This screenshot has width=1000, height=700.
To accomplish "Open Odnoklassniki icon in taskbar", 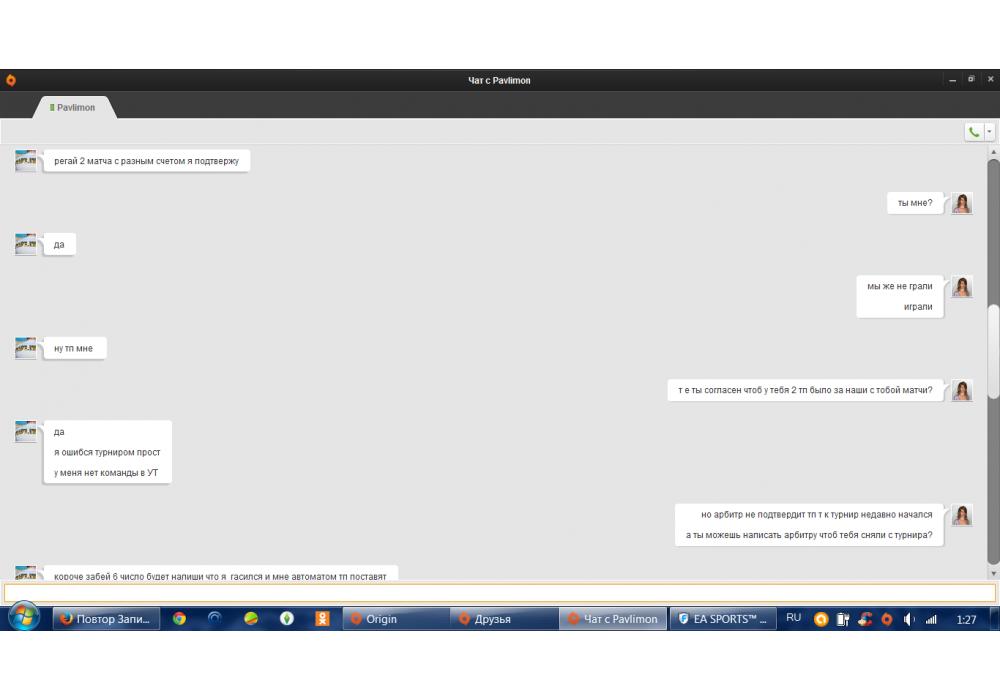I will point(323,618).
